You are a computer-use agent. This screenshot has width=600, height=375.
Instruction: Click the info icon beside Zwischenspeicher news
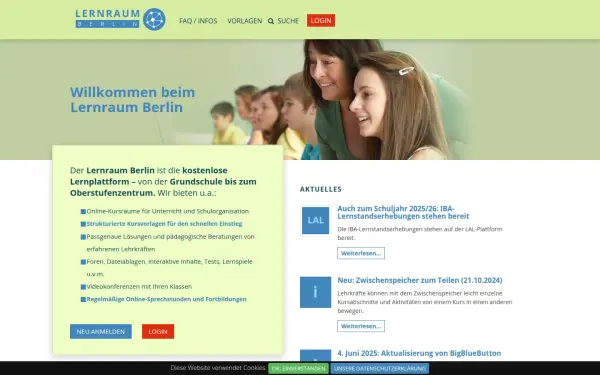pyautogui.click(x=315, y=292)
